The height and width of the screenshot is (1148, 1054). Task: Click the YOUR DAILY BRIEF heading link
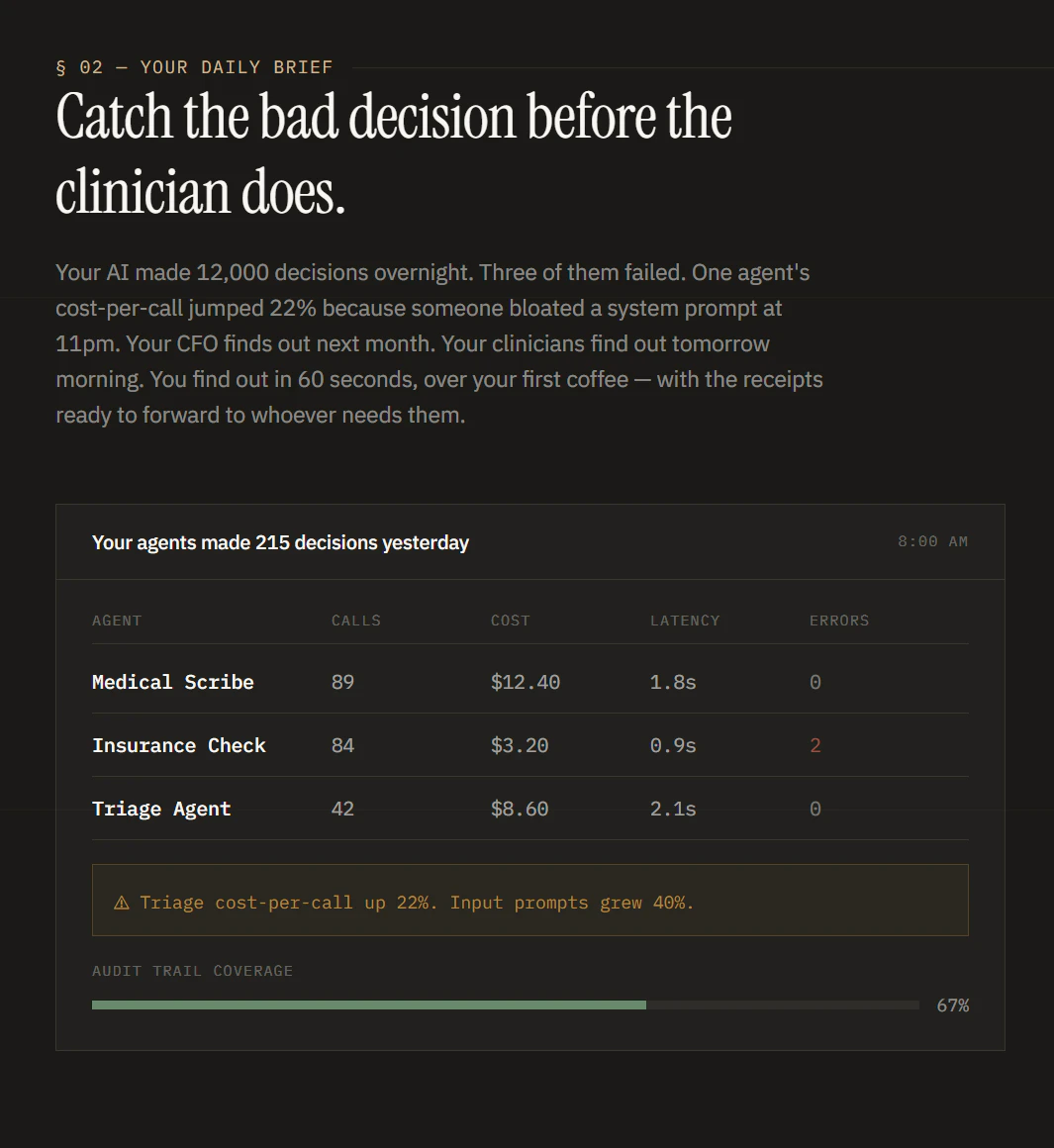237,67
